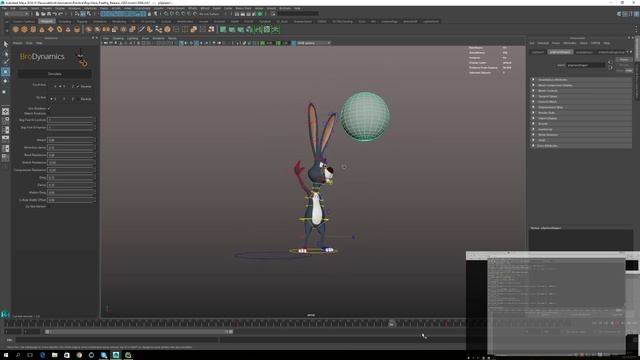Click the Weight value field
640x360 pixels.
coord(71,140)
